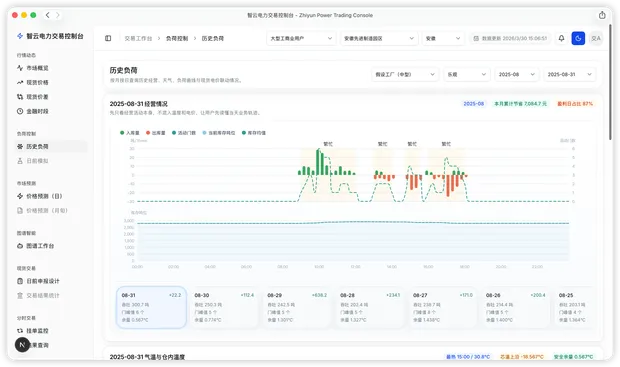Click the lightning logo beside 智云电力交易控制台
This screenshot has width=620, height=367.
click(20, 36)
